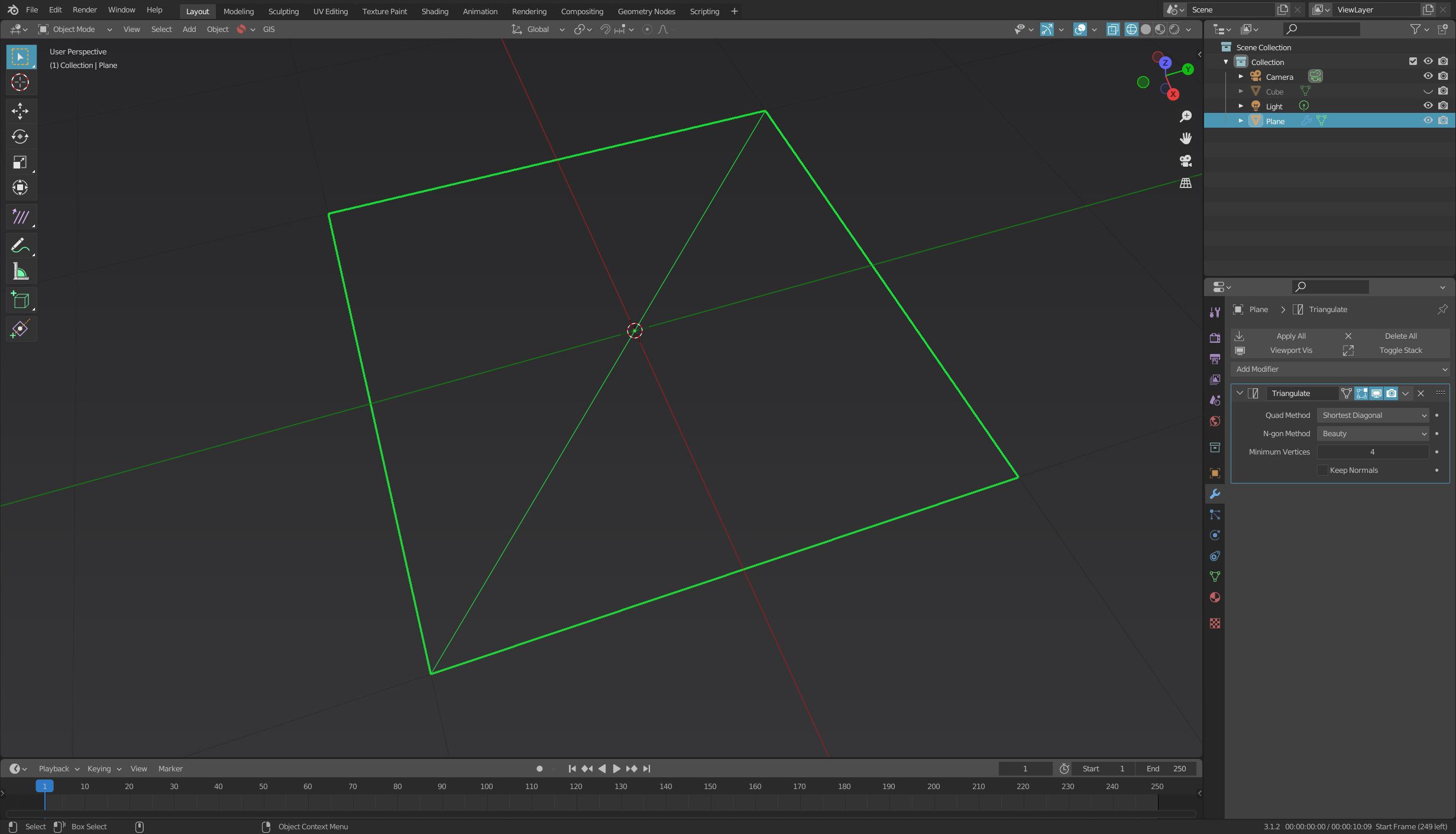The image size is (1456, 834).
Task: Uncheck Collection exclude checkbox
Action: 1413,61
